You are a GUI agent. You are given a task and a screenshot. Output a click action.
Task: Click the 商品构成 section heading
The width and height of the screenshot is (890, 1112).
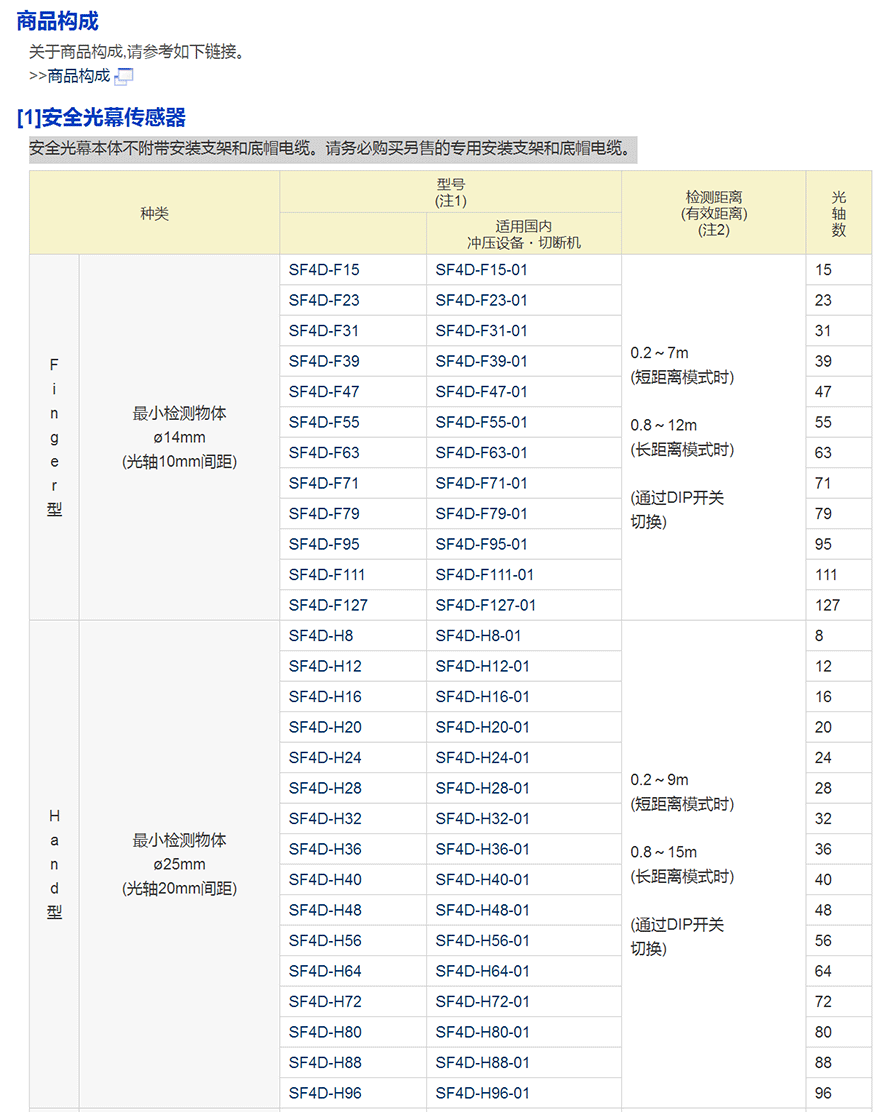pyautogui.click(x=58, y=21)
